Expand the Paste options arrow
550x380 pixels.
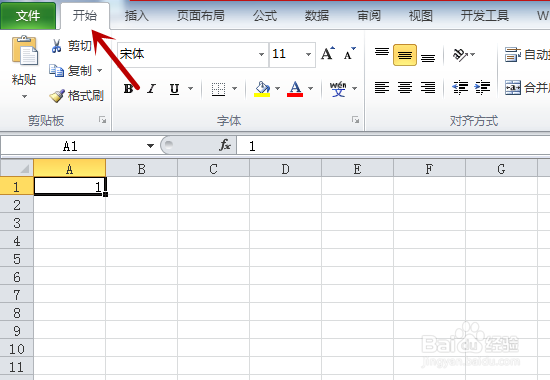coord(24,96)
